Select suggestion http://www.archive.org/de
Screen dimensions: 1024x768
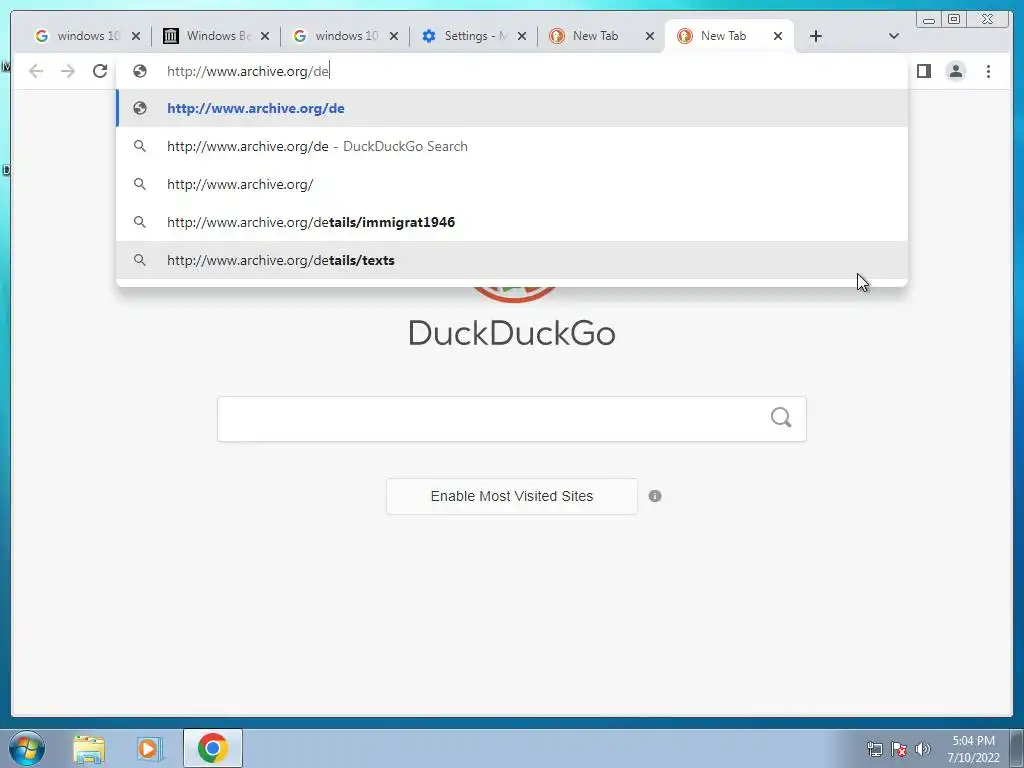(x=512, y=108)
